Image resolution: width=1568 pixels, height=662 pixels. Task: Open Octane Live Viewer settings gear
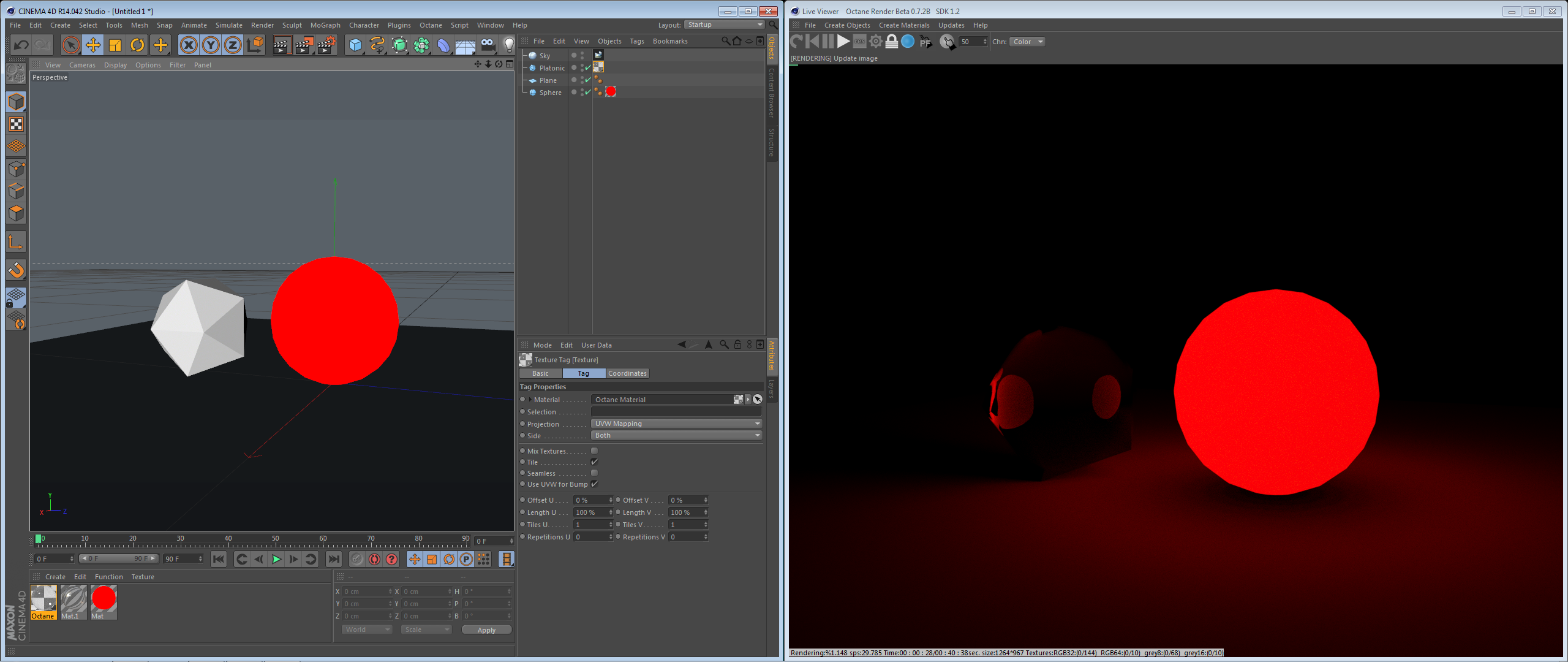(x=876, y=42)
